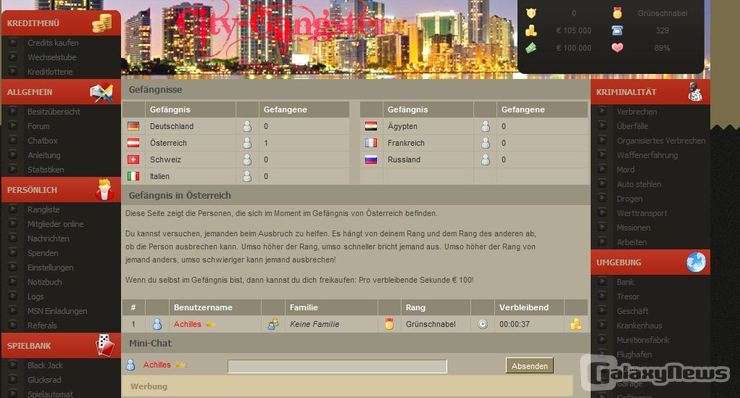The image size is (740, 398).
Task: Click the rank medal icon next to Grünschnabel in table
Action: tap(389, 324)
